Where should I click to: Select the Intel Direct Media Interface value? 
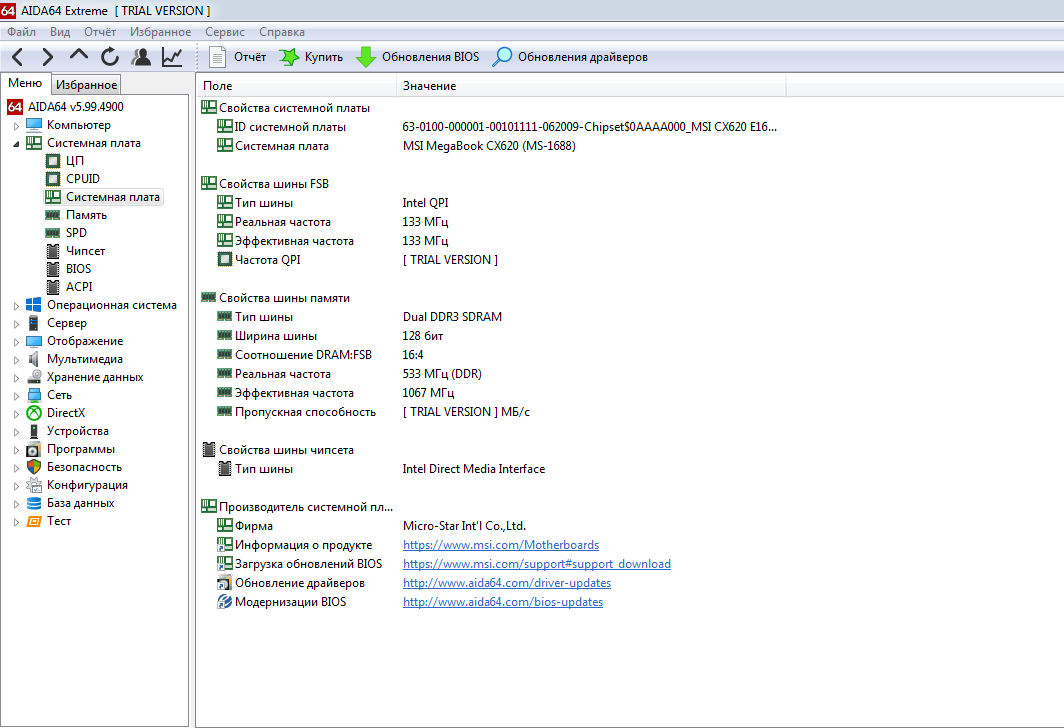[474, 469]
